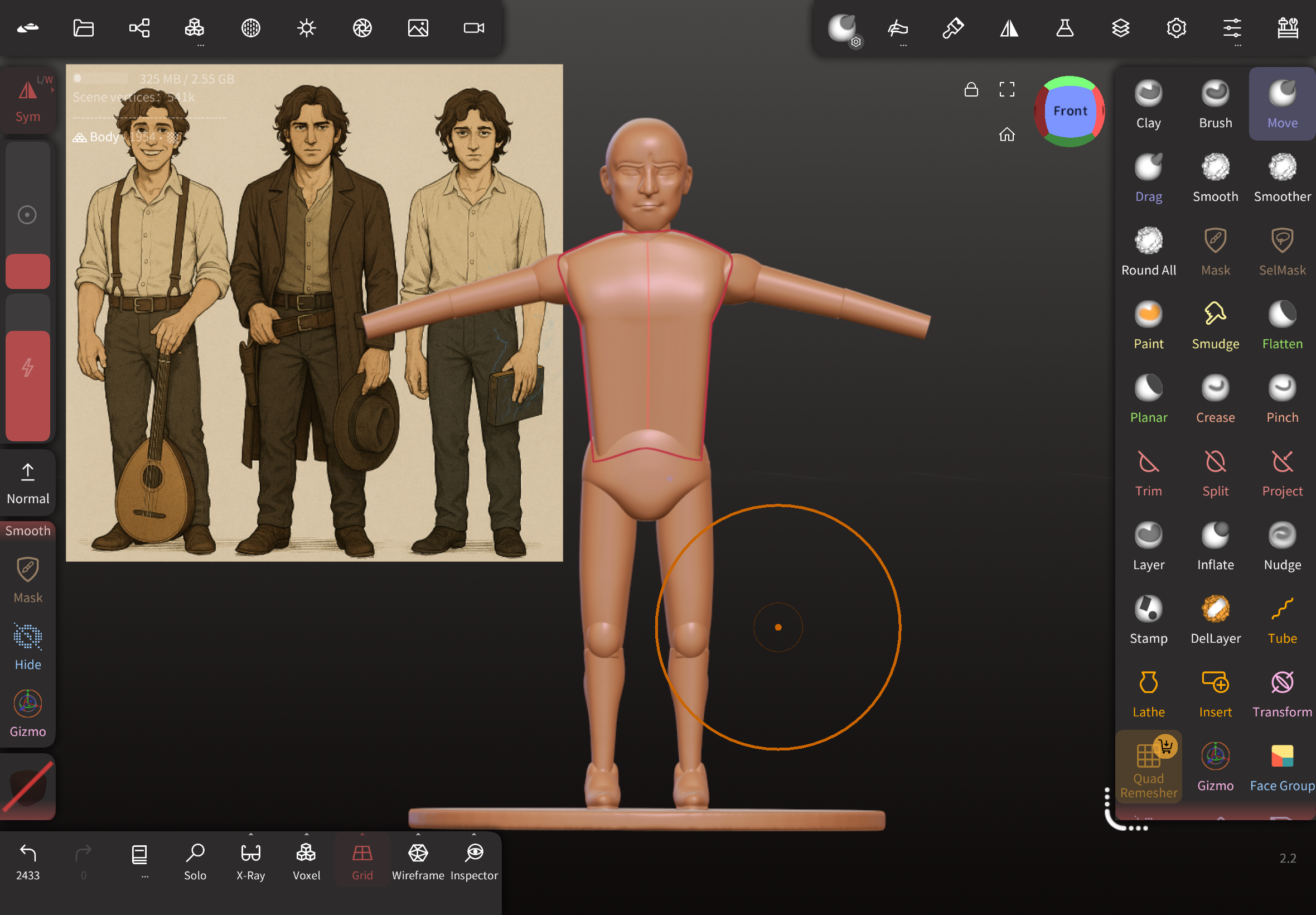Toggle symmetry with the Sym button

[26, 102]
